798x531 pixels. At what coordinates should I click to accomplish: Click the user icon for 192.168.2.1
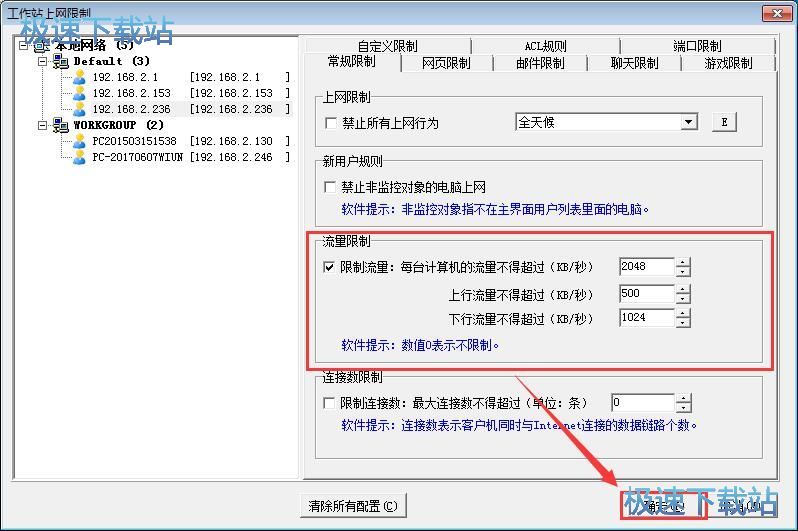pyautogui.click(x=79, y=77)
